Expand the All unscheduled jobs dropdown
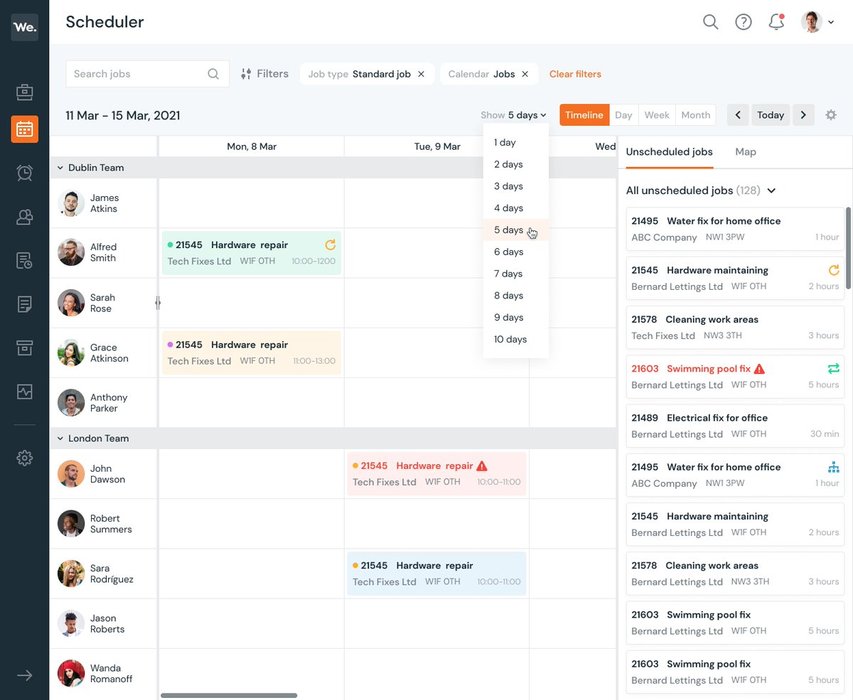Image resolution: width=853 pixels, height=700 pixels. point(771,191)
